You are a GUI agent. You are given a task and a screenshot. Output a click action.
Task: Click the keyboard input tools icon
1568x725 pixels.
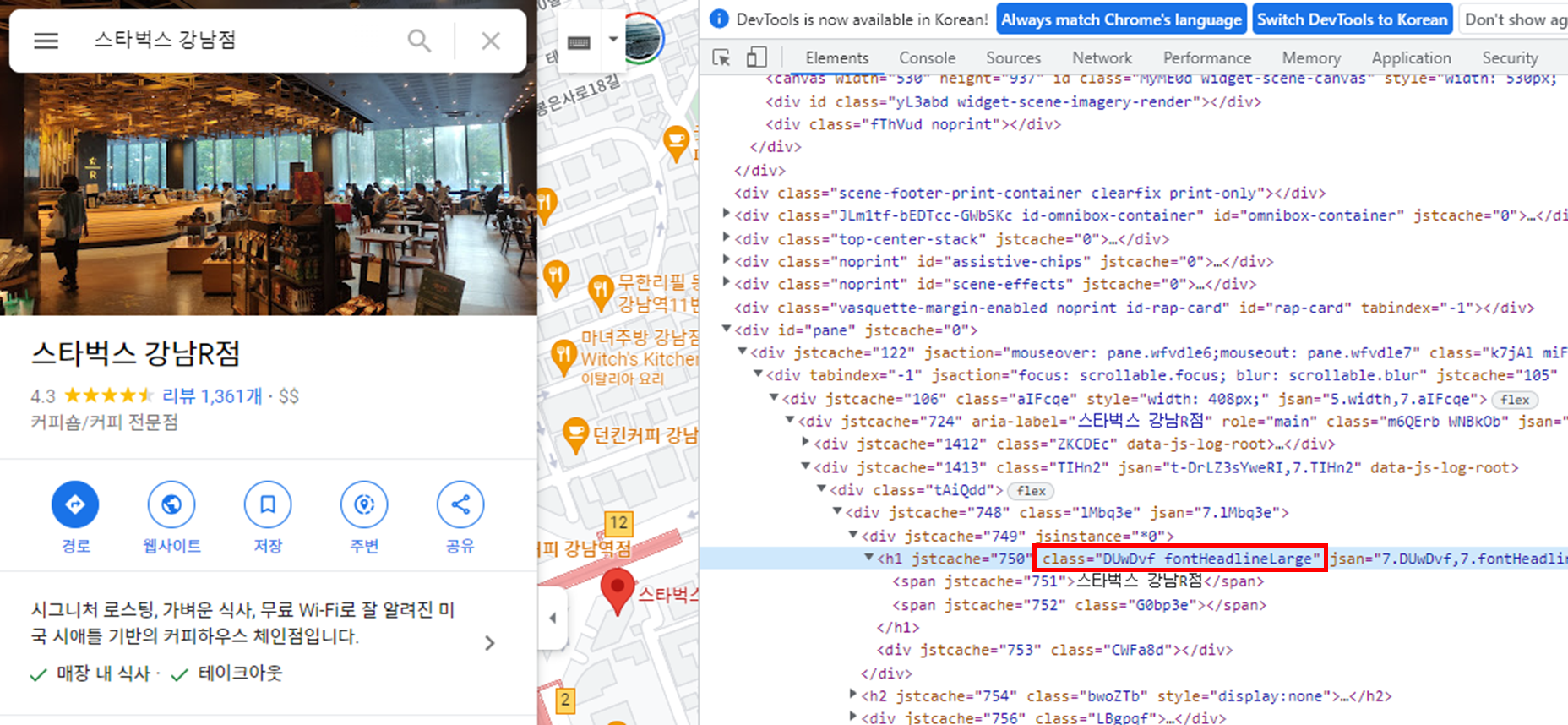point(579,42)
